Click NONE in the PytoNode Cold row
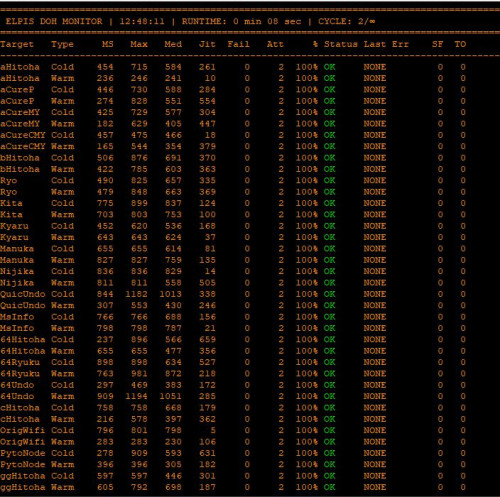The width and height of the screenshot is (500, 497). click(375, 453)
